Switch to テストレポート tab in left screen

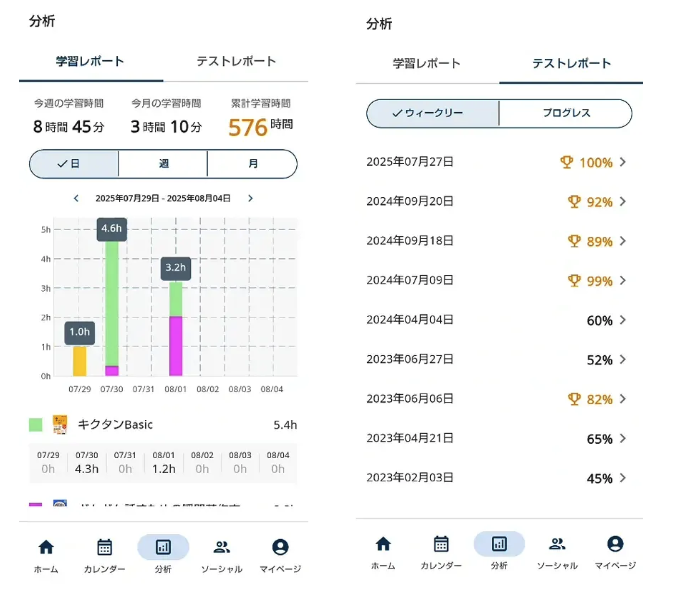pyautogui.click(x=236, y=62)
